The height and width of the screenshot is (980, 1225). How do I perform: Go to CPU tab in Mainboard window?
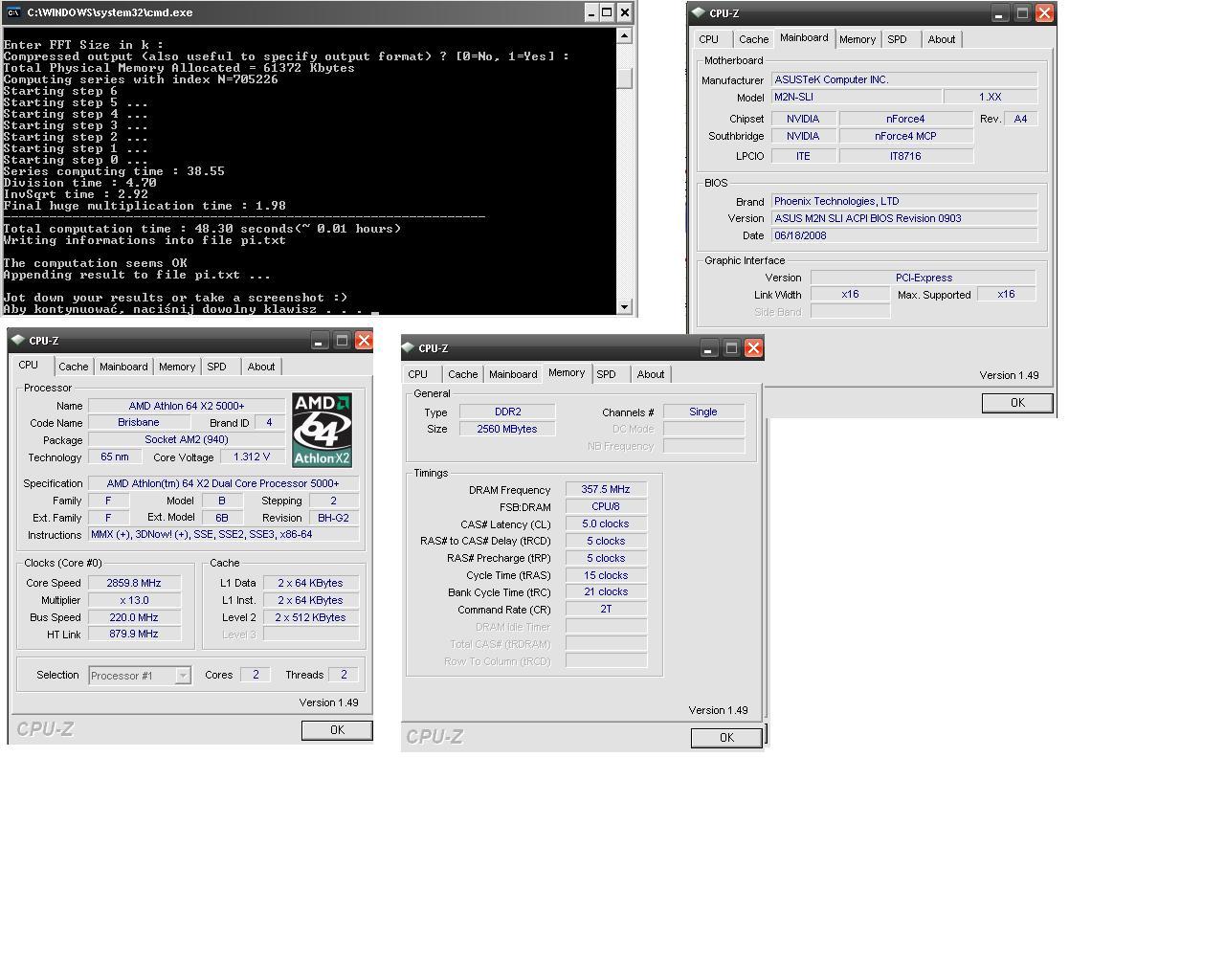tap(709, 39)
